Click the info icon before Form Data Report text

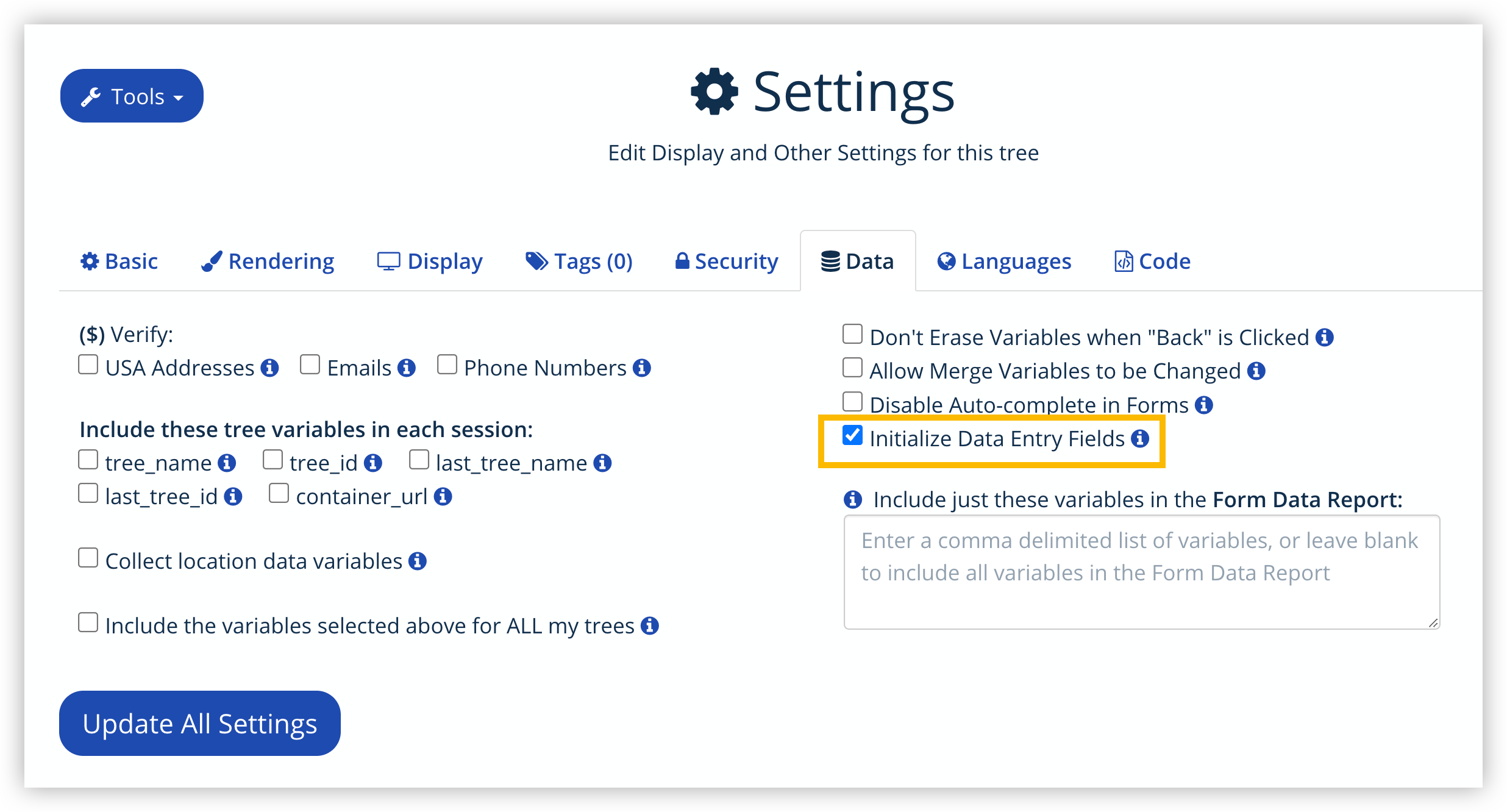[853, 499]
